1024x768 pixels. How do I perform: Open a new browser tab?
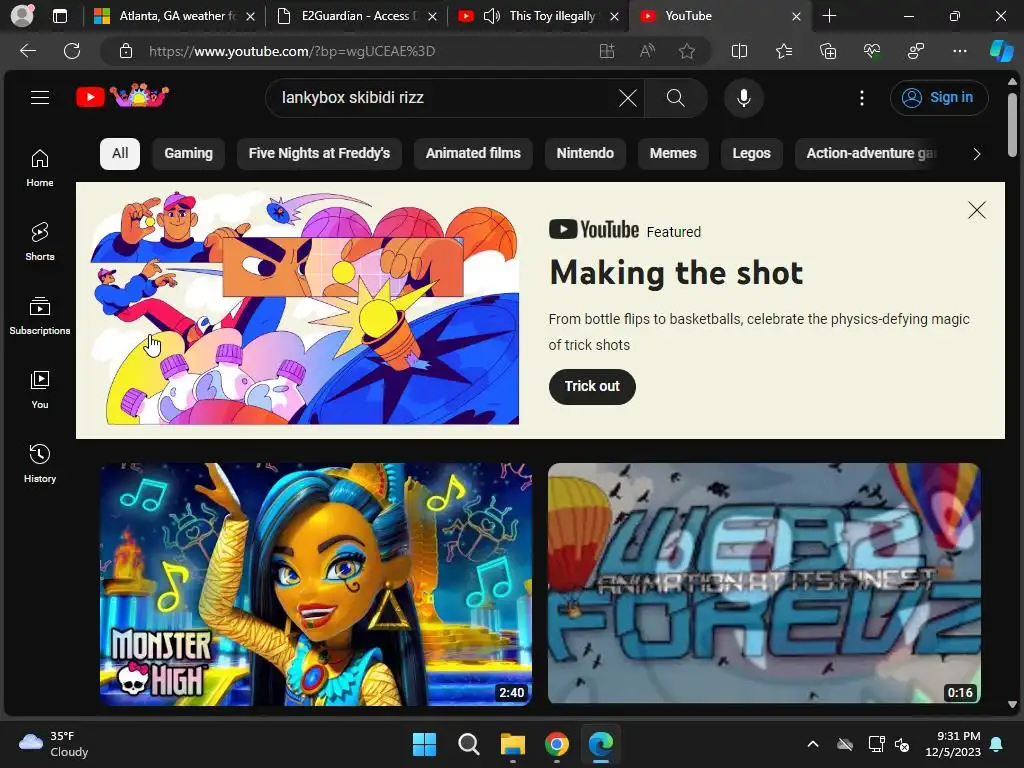coord(829,16)
